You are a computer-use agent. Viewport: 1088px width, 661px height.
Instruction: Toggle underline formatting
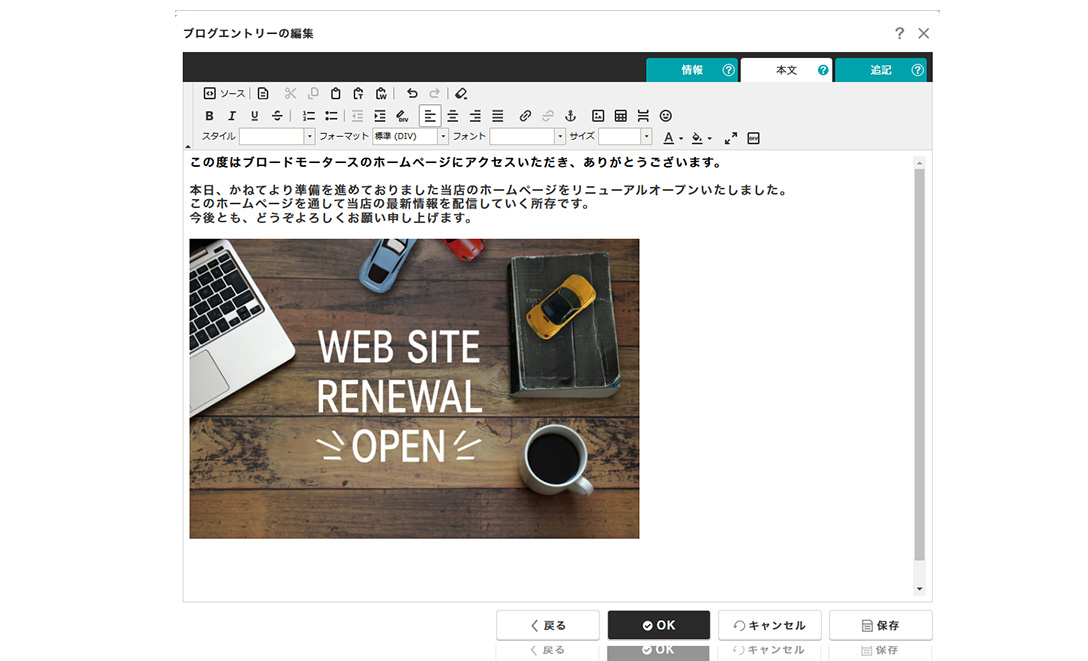254,116
